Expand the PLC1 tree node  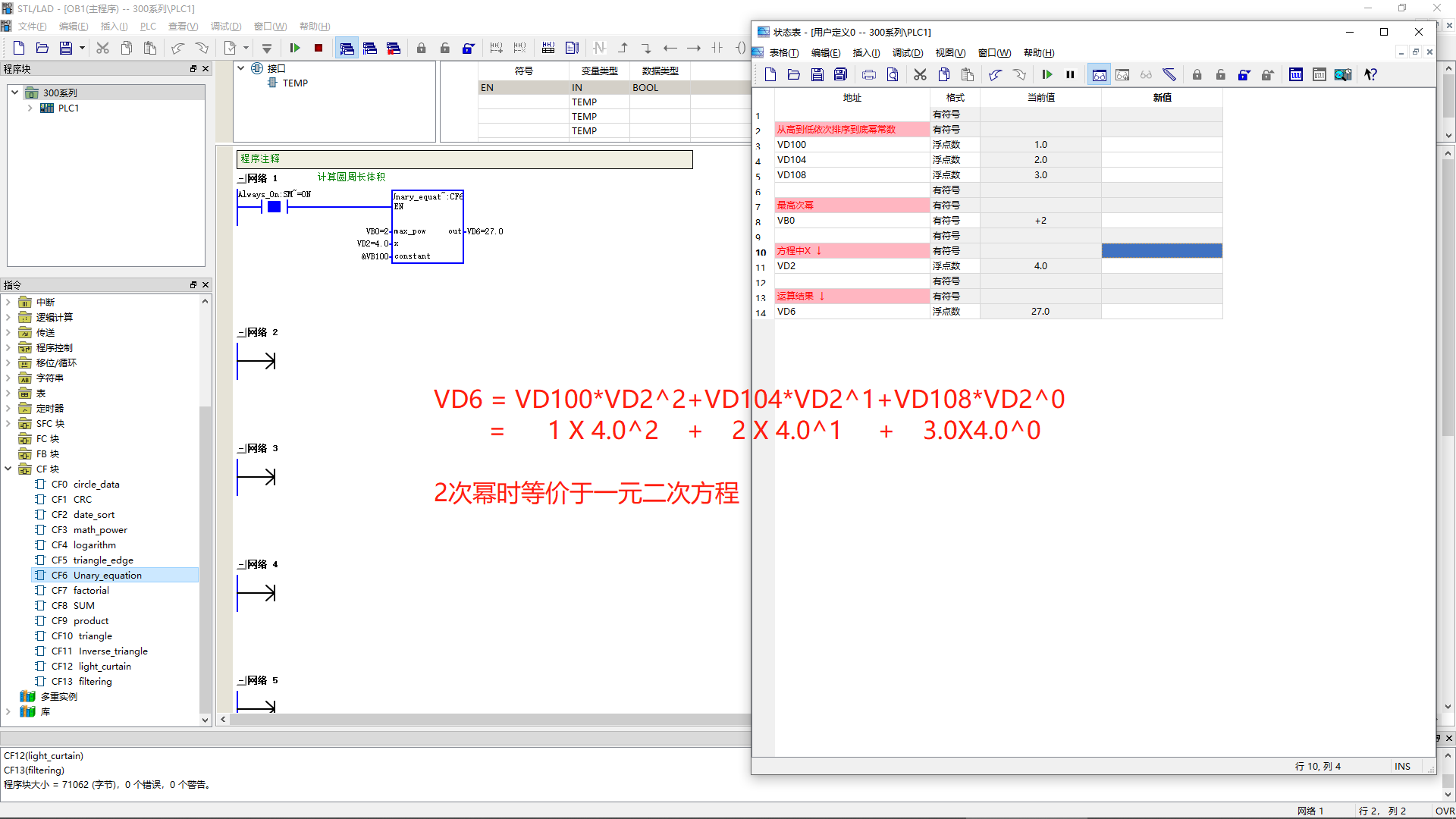tap(30, 108)
